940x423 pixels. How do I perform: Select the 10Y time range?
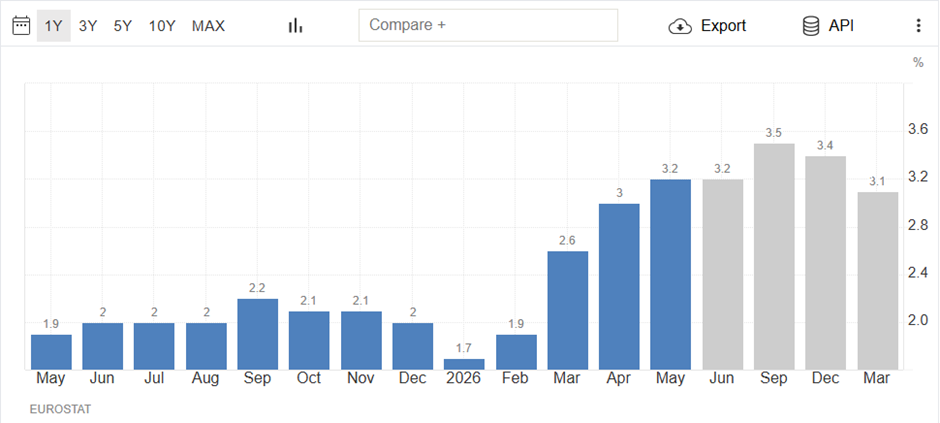(x=162, y=26)
